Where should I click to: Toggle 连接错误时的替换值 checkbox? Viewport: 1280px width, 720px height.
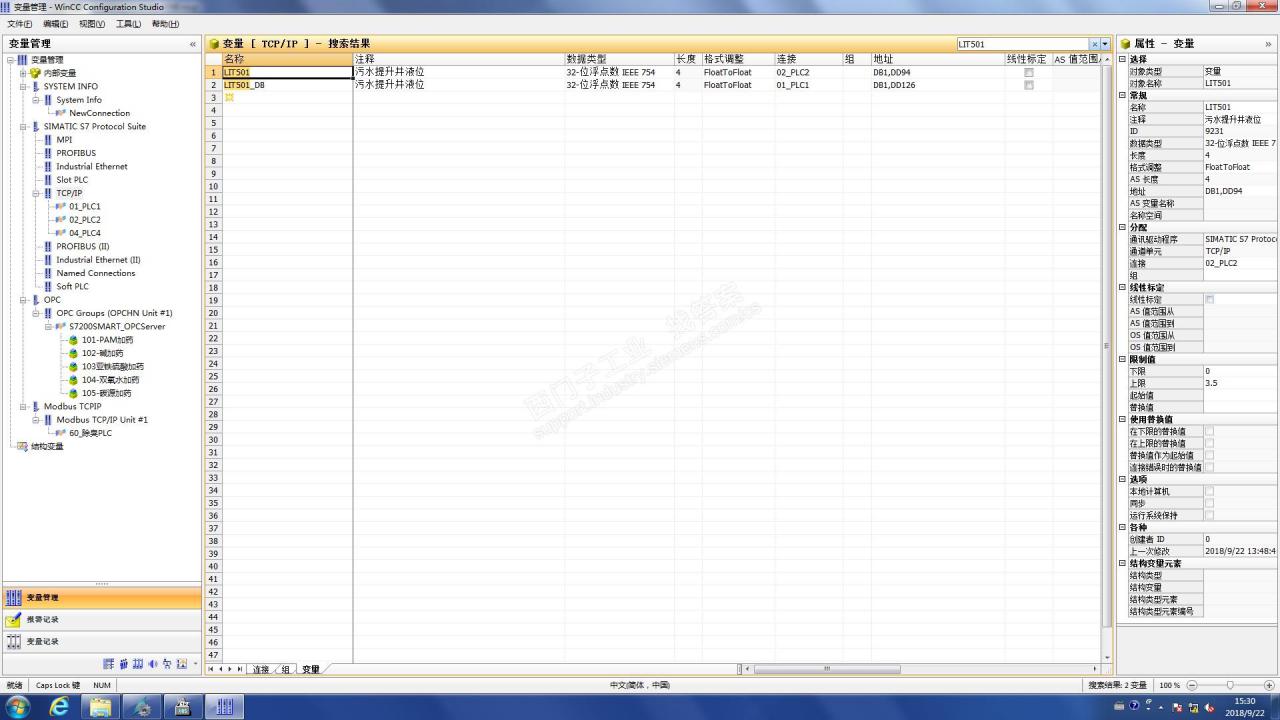(1210, 467)
